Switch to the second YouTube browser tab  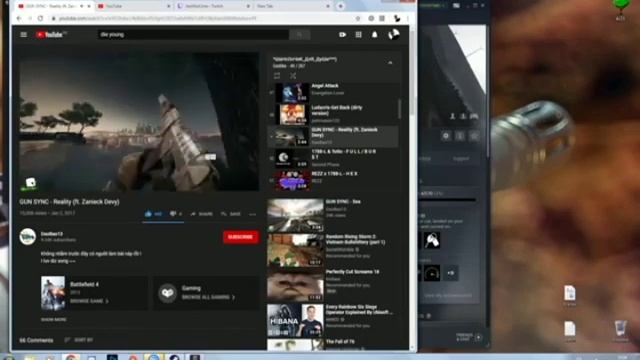133,6
